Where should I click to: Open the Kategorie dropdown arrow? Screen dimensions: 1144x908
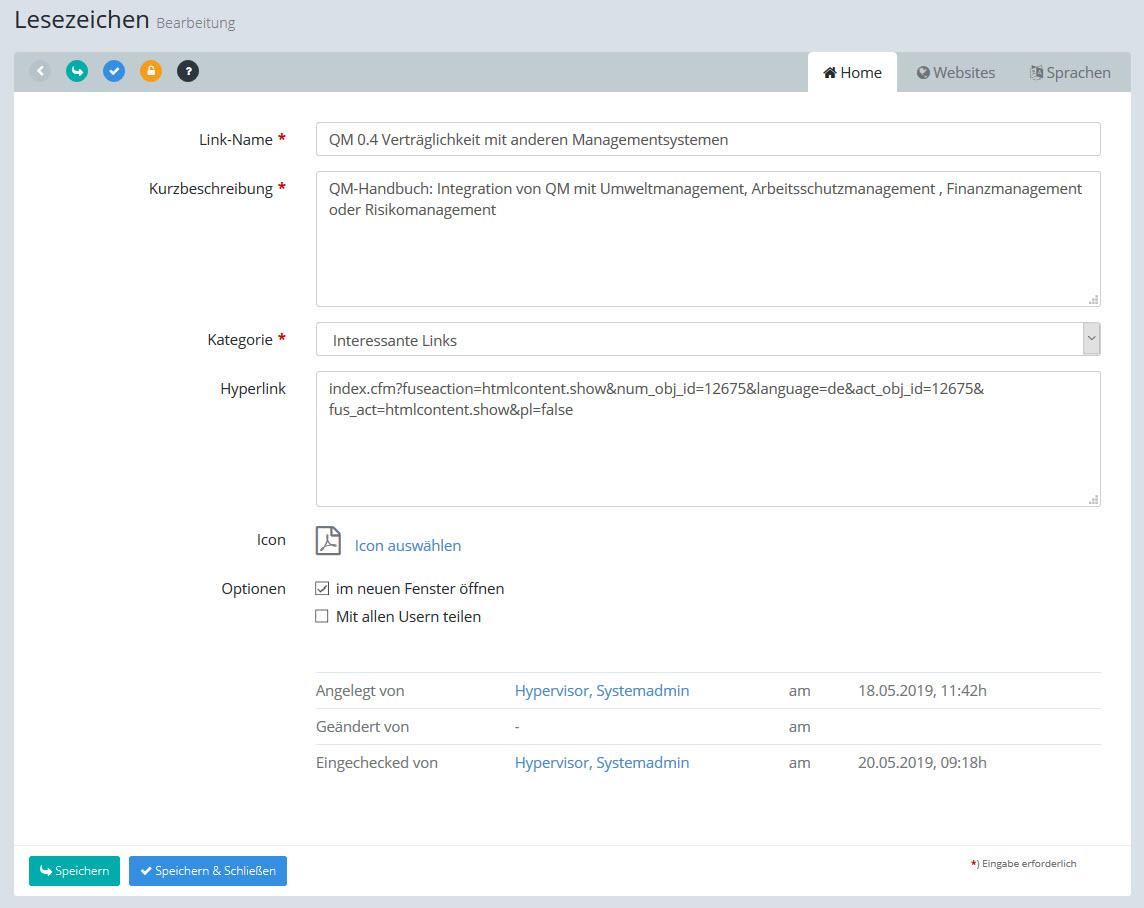coord(1091,339)
